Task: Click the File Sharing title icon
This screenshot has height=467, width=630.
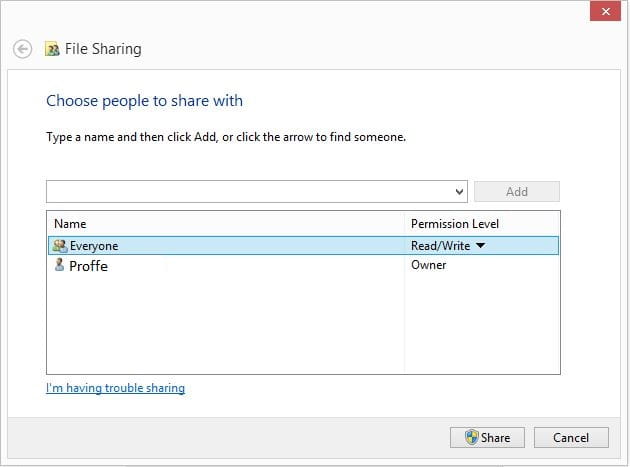Action: pos(52,49)
